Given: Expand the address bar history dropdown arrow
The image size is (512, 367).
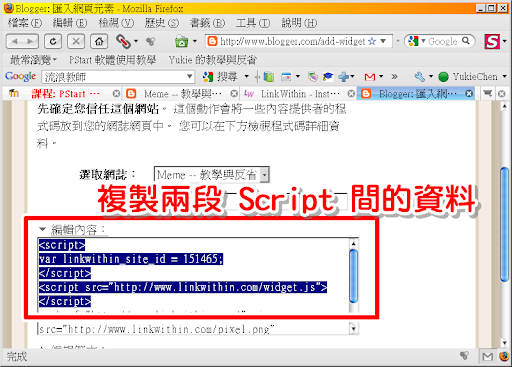Looking at the screenshot, I should (x=383, y=41).
